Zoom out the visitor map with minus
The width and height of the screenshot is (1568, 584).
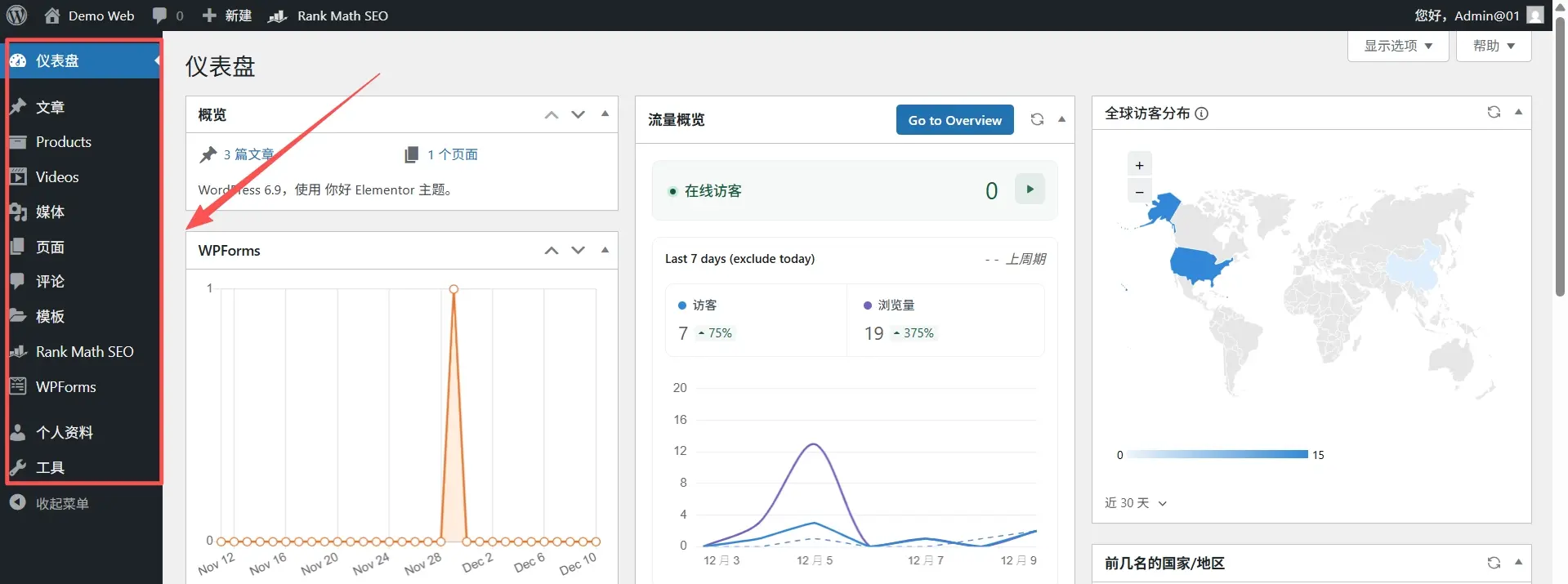1139,192
